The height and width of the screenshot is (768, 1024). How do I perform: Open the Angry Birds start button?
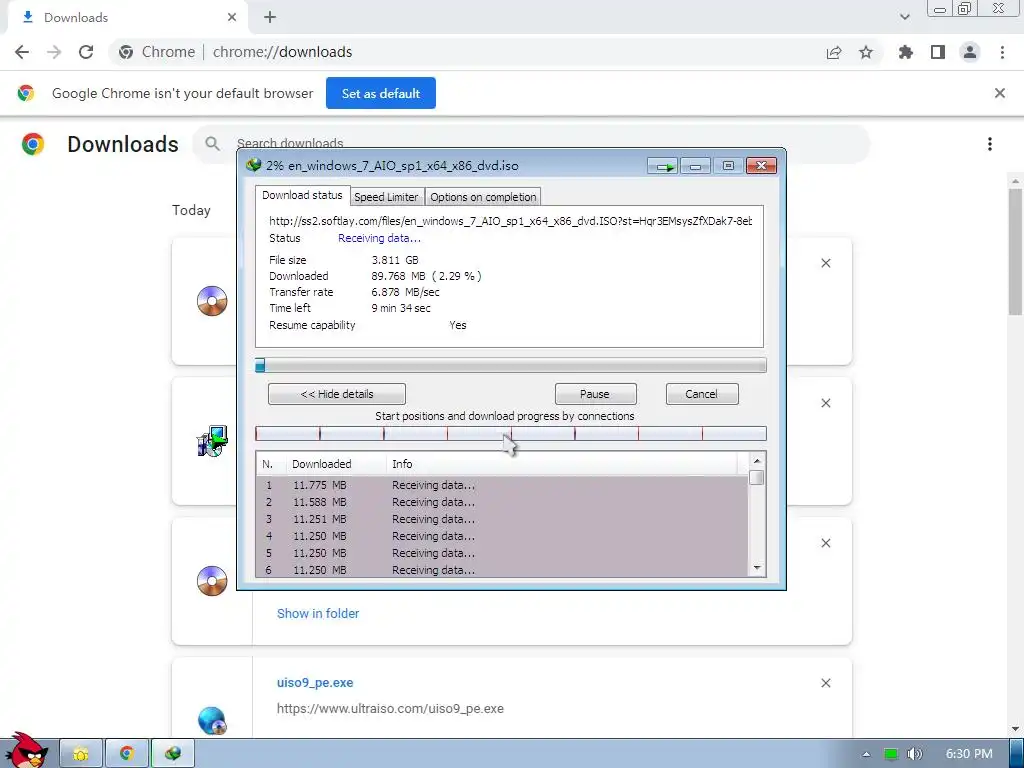click(x=26, y=751)
